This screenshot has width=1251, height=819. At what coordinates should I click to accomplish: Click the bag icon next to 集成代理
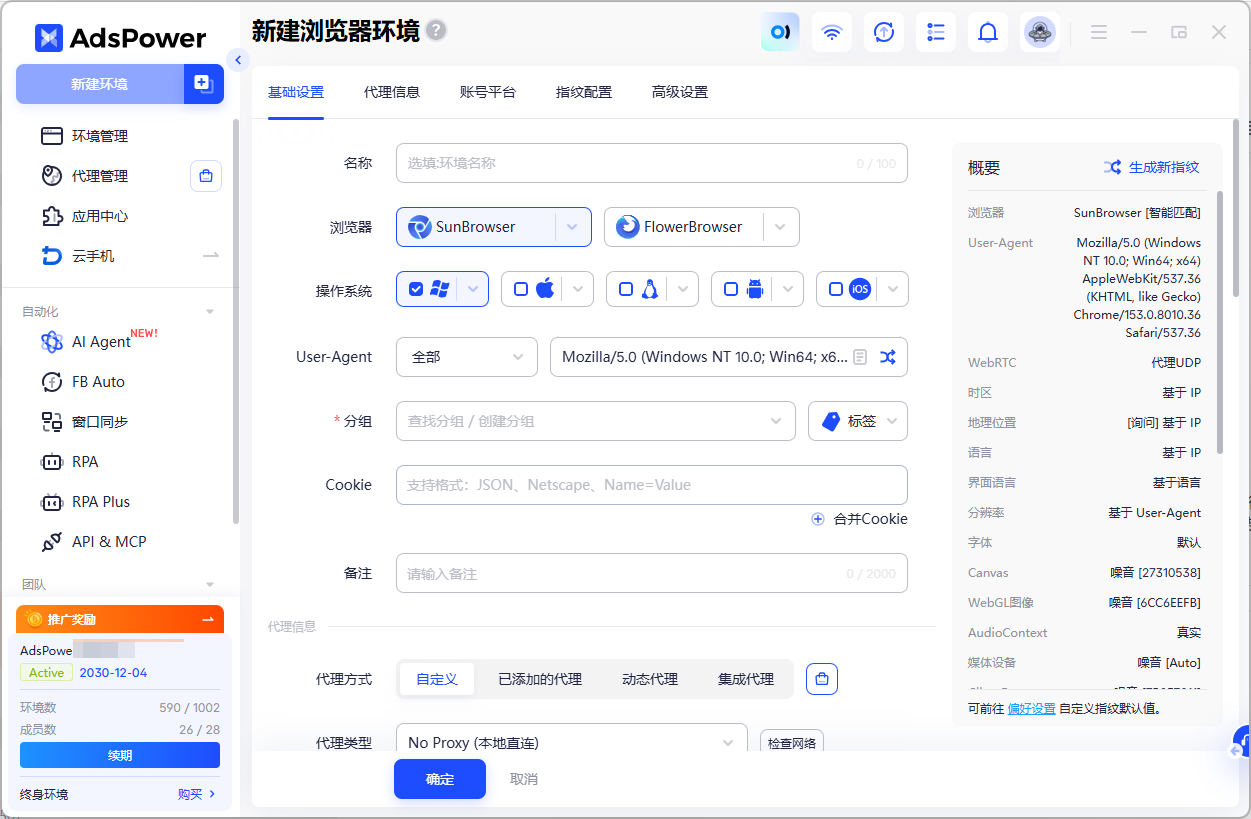point(822,679)
